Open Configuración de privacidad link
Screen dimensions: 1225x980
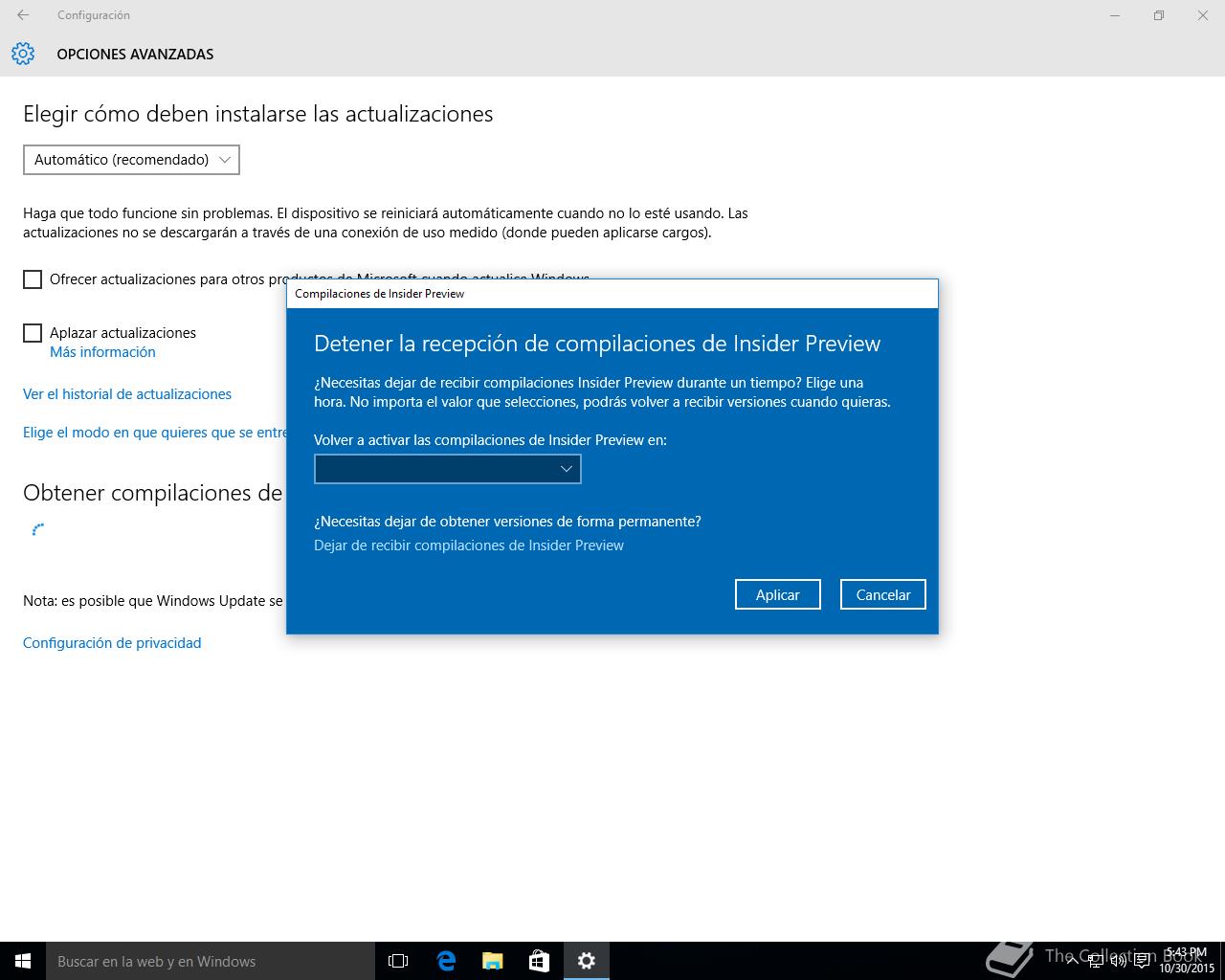point(112,643)
